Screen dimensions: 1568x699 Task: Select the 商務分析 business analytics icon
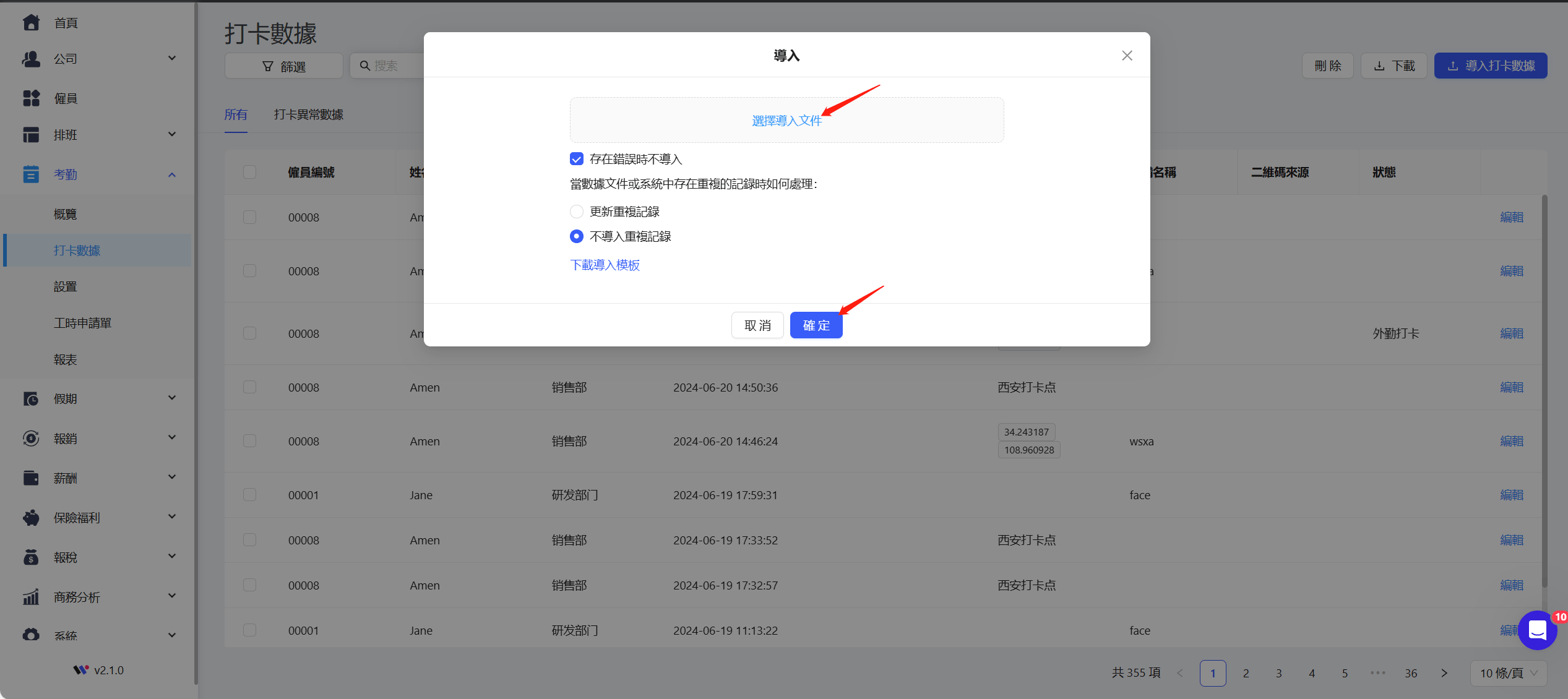(x=31, y=596)
